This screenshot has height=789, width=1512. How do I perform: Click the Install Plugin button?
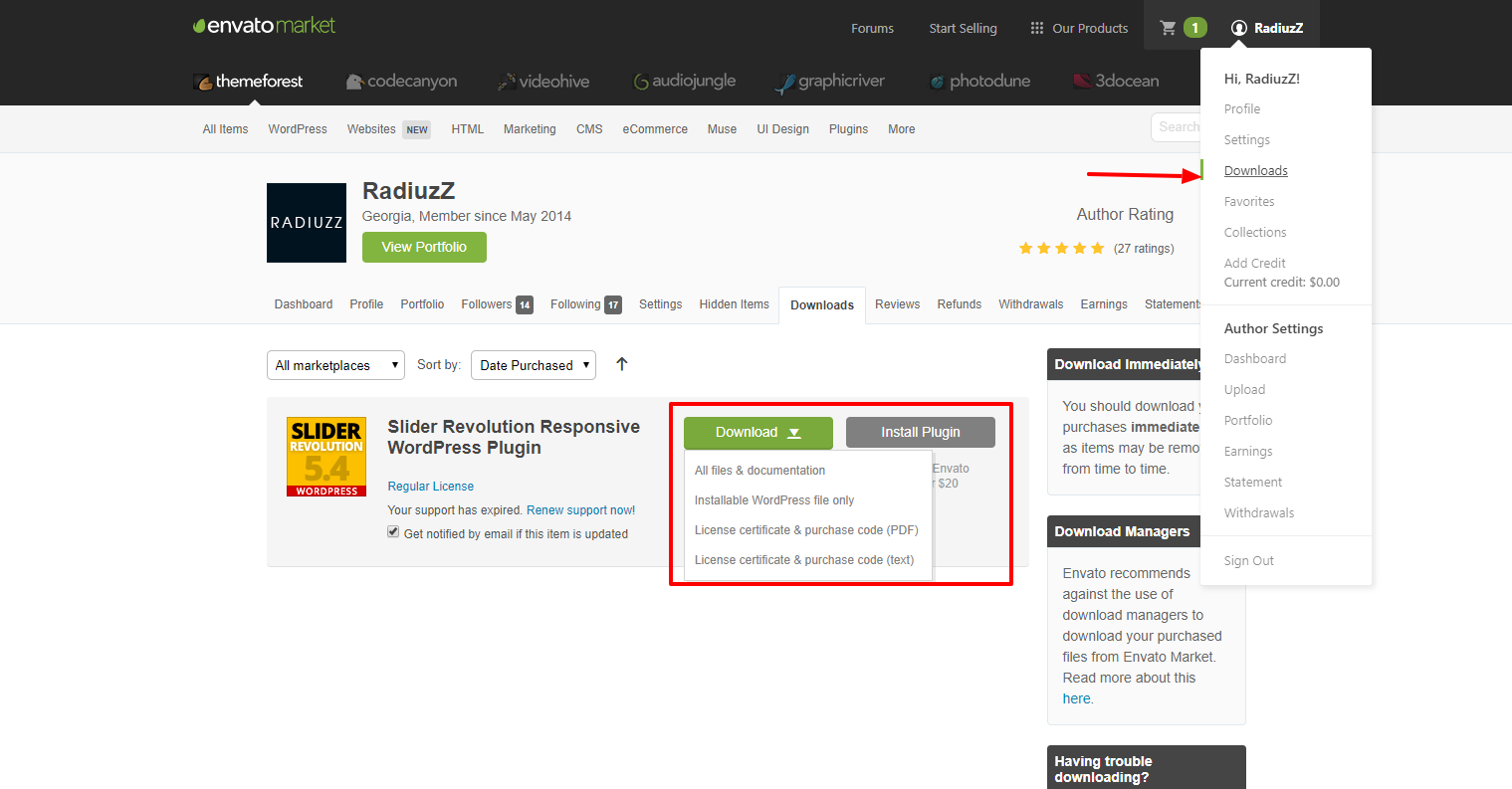click(x=920, y=432)
